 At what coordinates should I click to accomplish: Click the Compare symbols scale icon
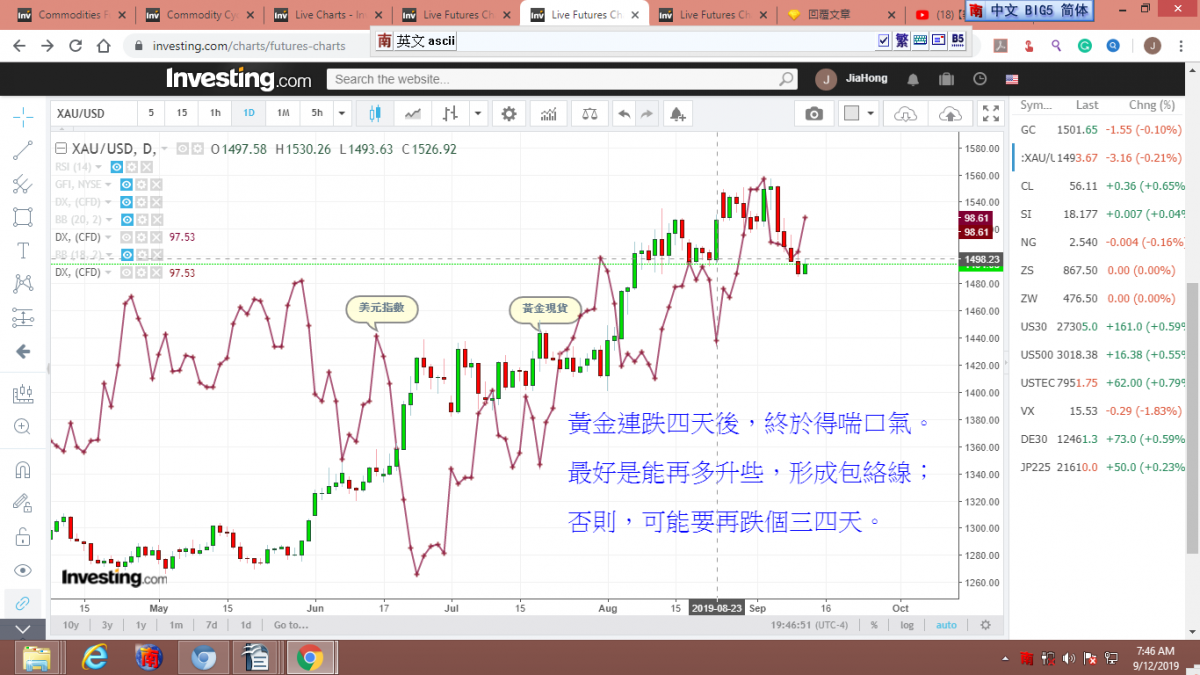[x=591, y=114]
